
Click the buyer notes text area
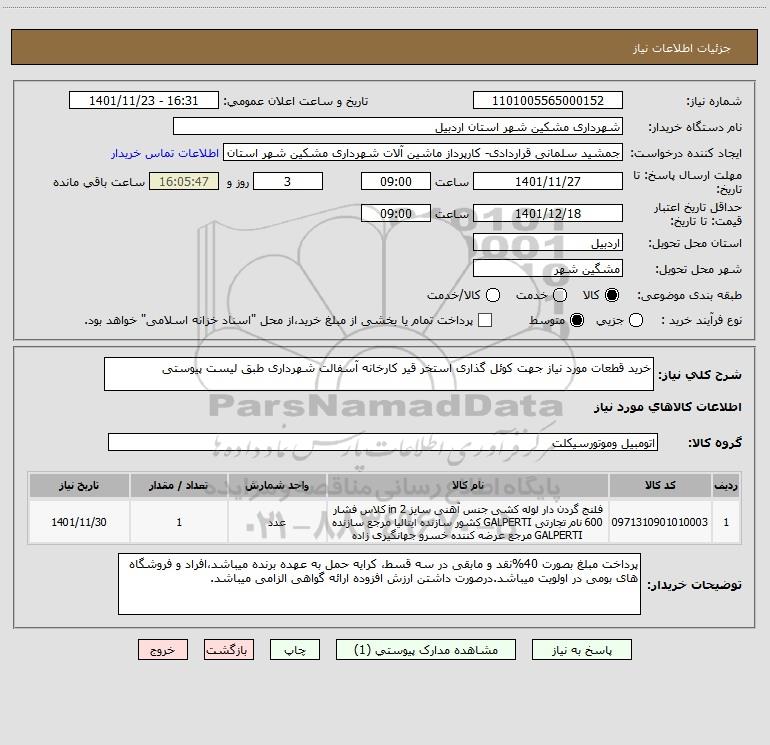[x=379, y=584]
